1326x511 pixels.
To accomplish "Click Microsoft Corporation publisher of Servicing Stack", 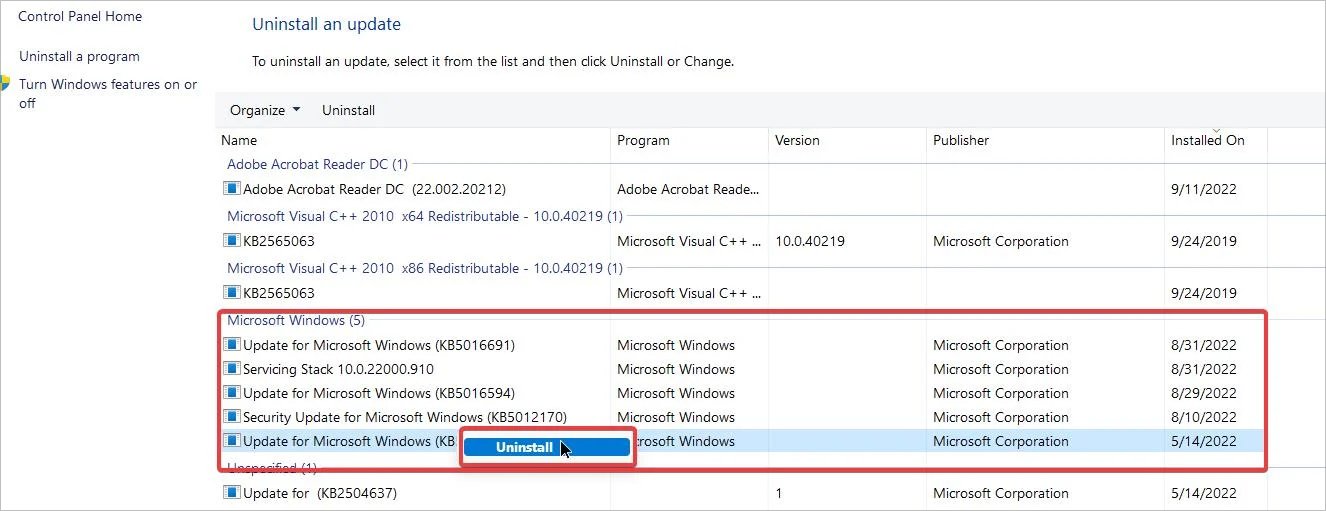I will 1001,369.
